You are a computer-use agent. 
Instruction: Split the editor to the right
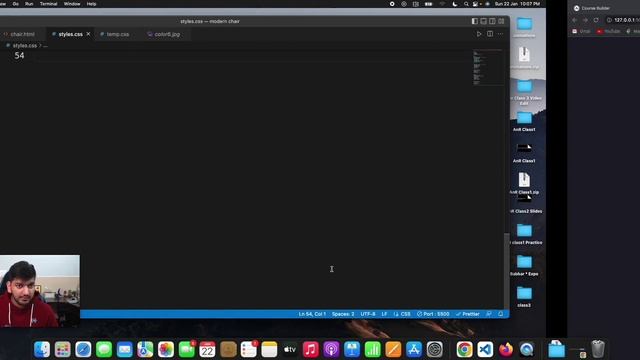click(x=490, y=34)
